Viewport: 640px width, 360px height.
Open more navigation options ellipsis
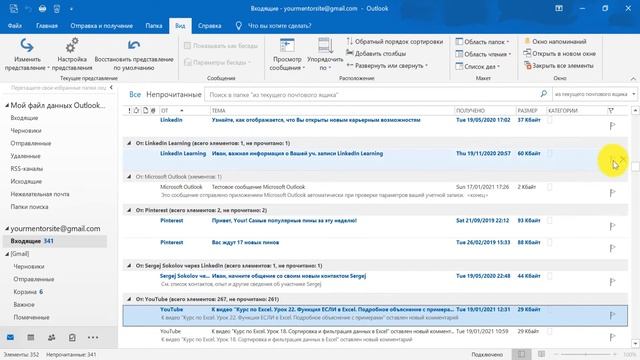[93, 337]
